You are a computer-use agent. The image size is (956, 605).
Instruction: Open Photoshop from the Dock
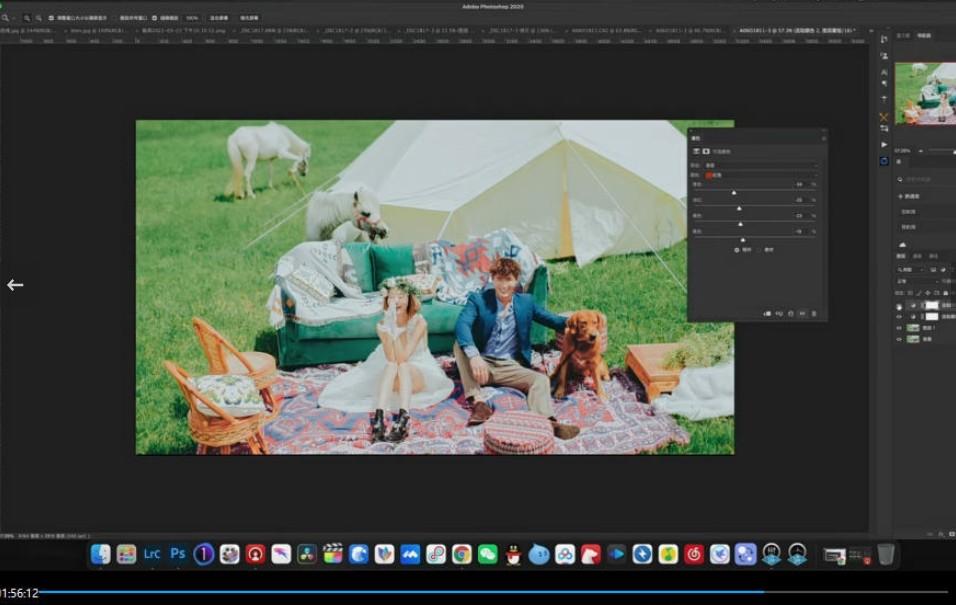coord(178,554)
